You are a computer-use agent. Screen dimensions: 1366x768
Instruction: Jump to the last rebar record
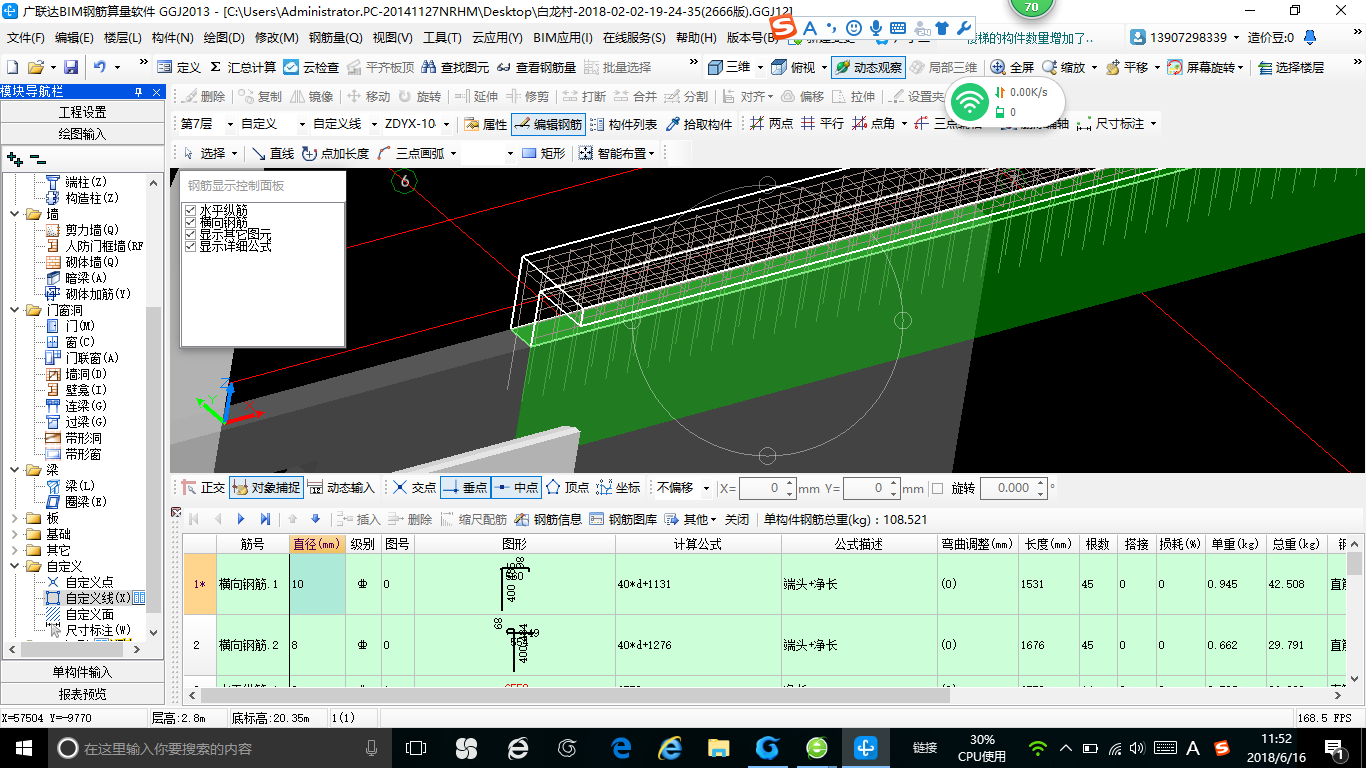[265, 519]
